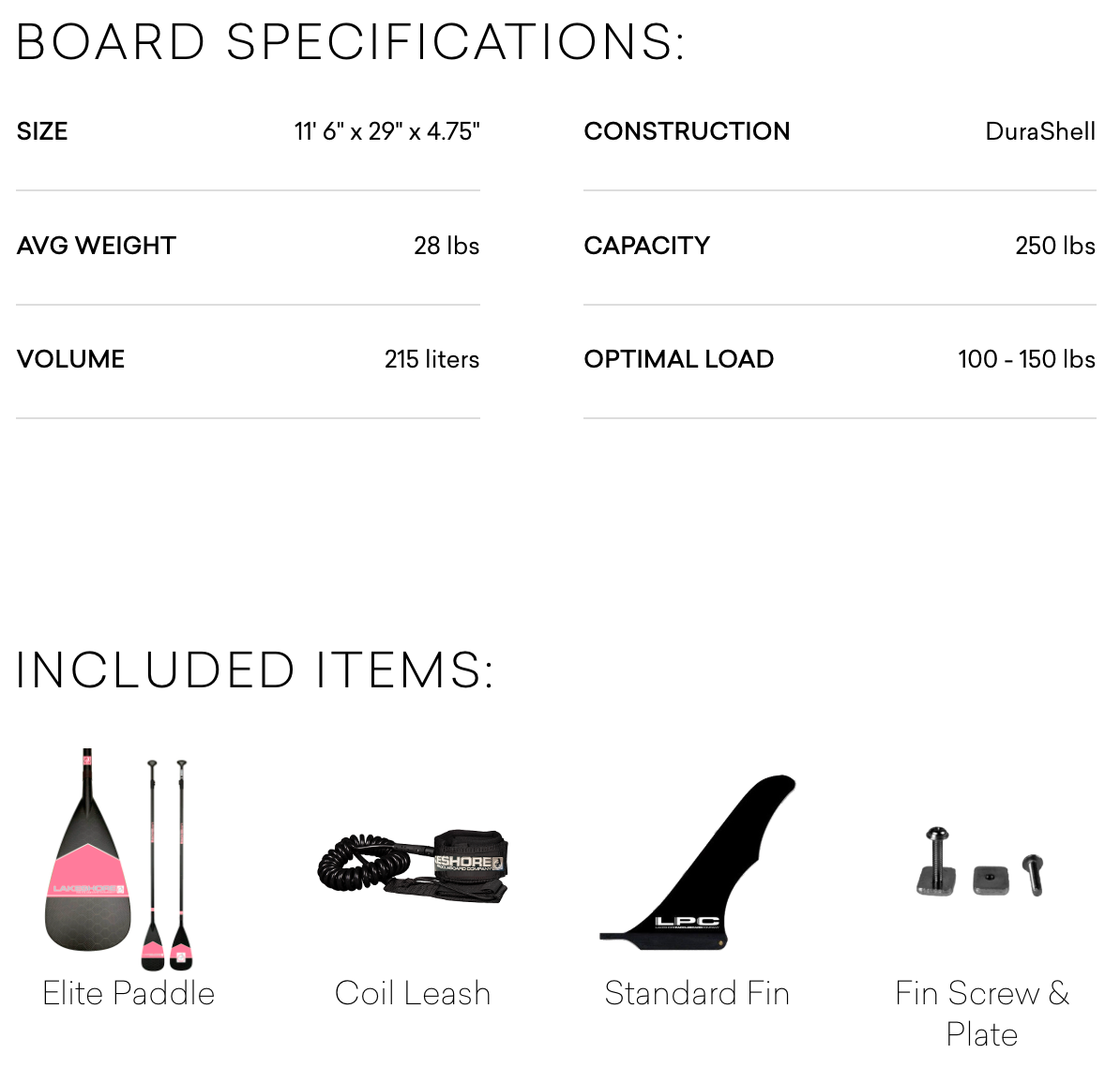Image resolution: width=1120 pixels, height=1069 pixels.
Task: Select the Elite Paddle caption text
Action: [x=129, y=993]
